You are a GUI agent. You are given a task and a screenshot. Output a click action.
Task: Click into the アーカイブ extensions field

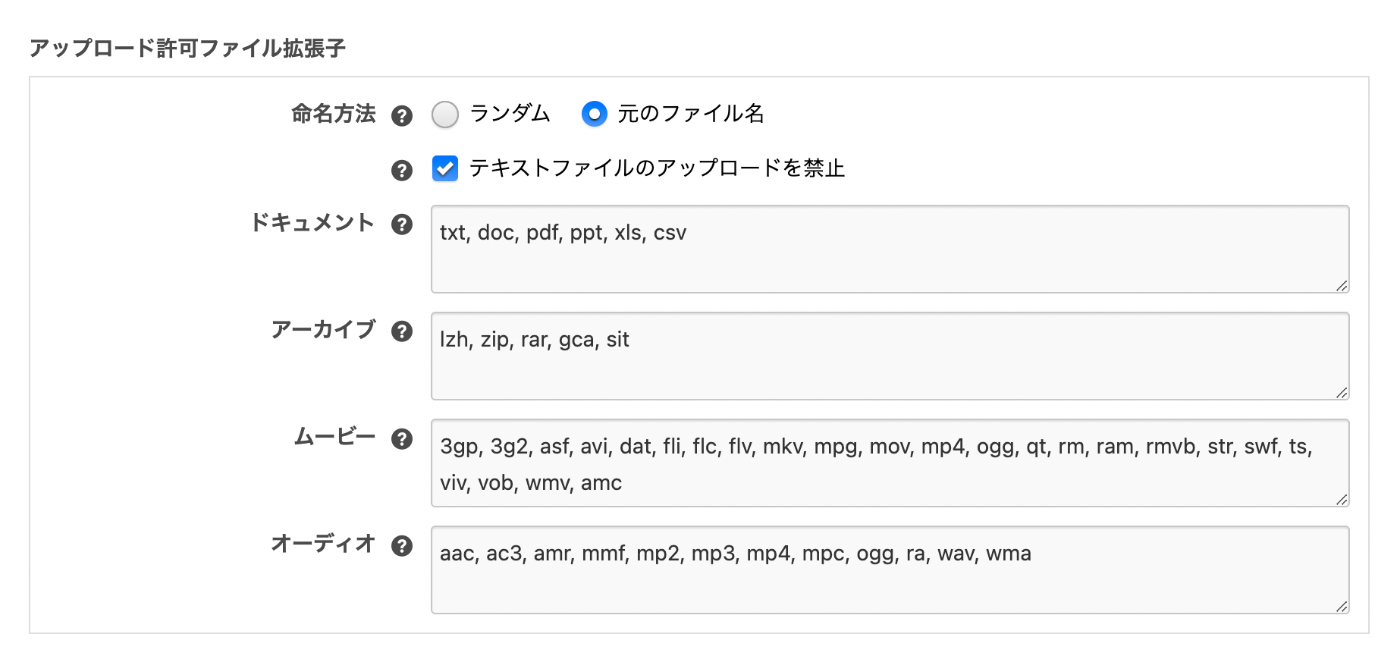889,356
